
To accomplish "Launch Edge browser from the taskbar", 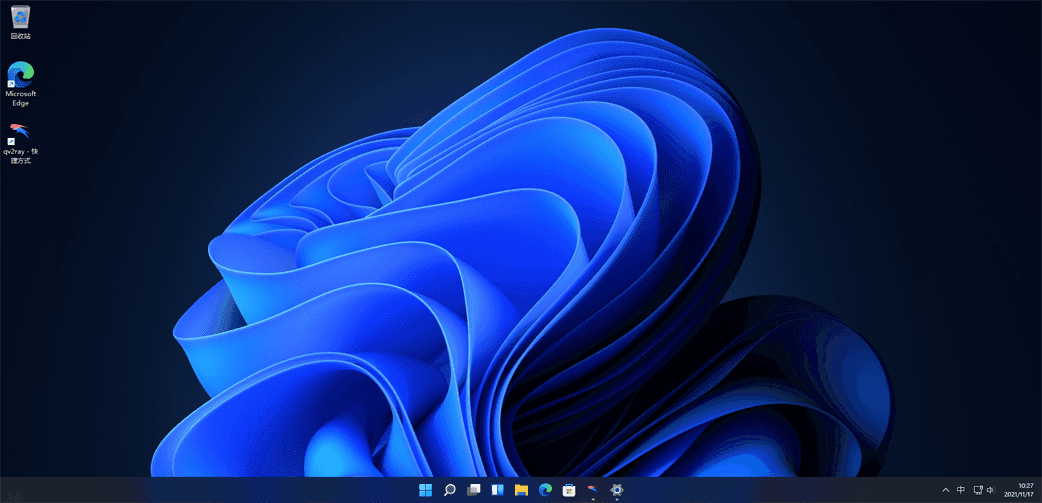I will (545, 490).
